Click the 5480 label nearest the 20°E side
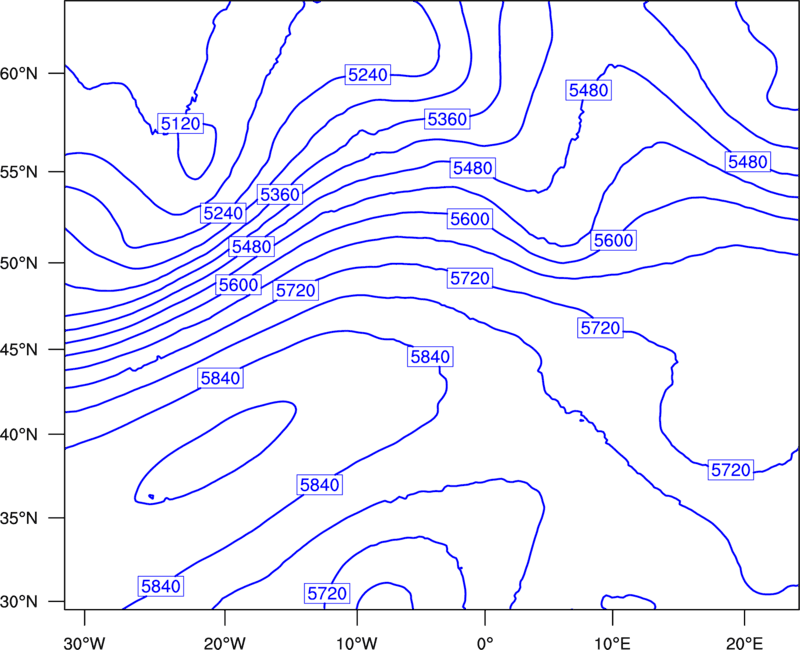 pos(747,162)
